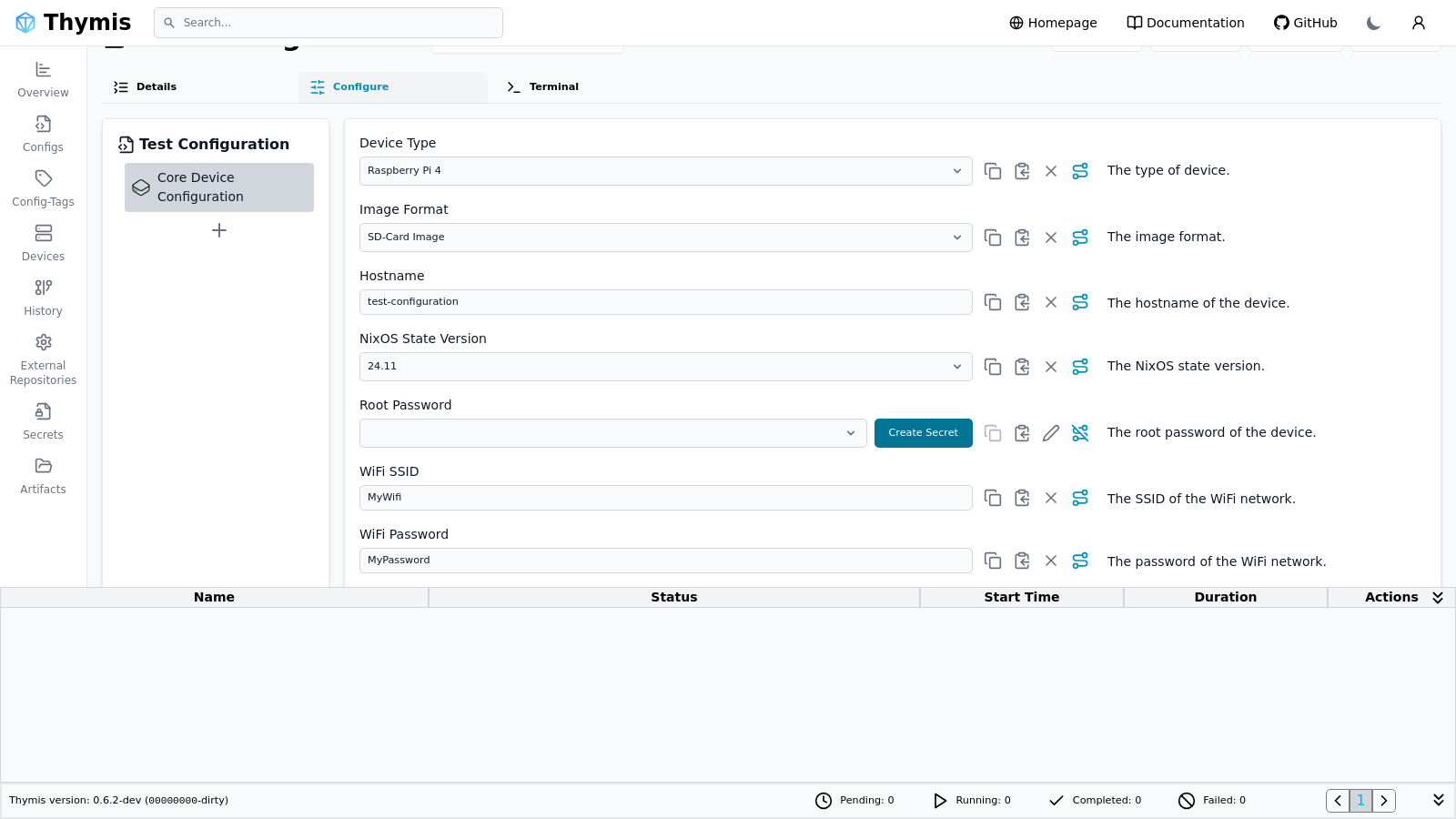The image size is (1456, 819).
Task: Open the NixOS State Version dropdown
Action: coord(665,367)
